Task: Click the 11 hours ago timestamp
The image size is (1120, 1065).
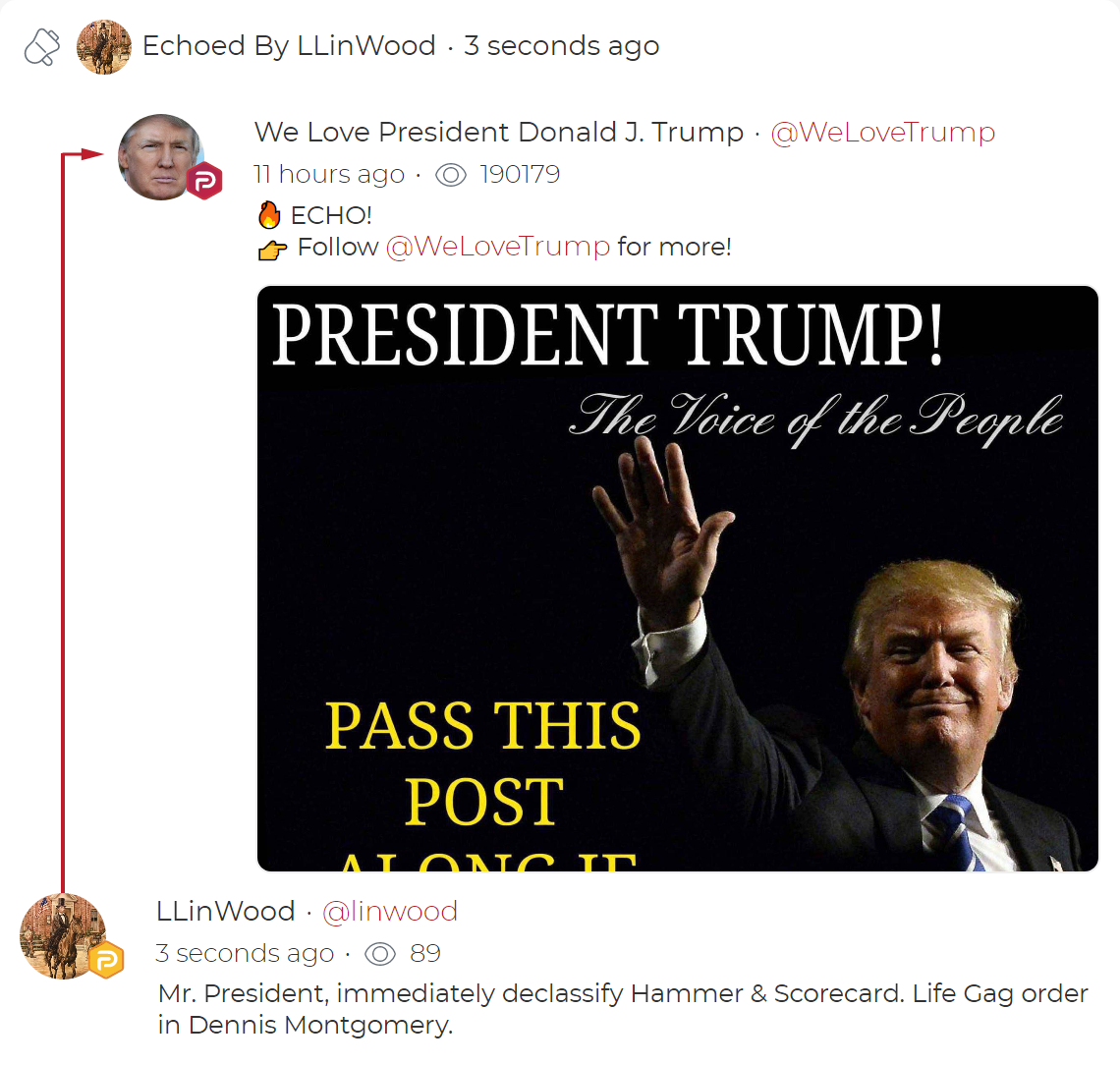Action: [329, 175]
